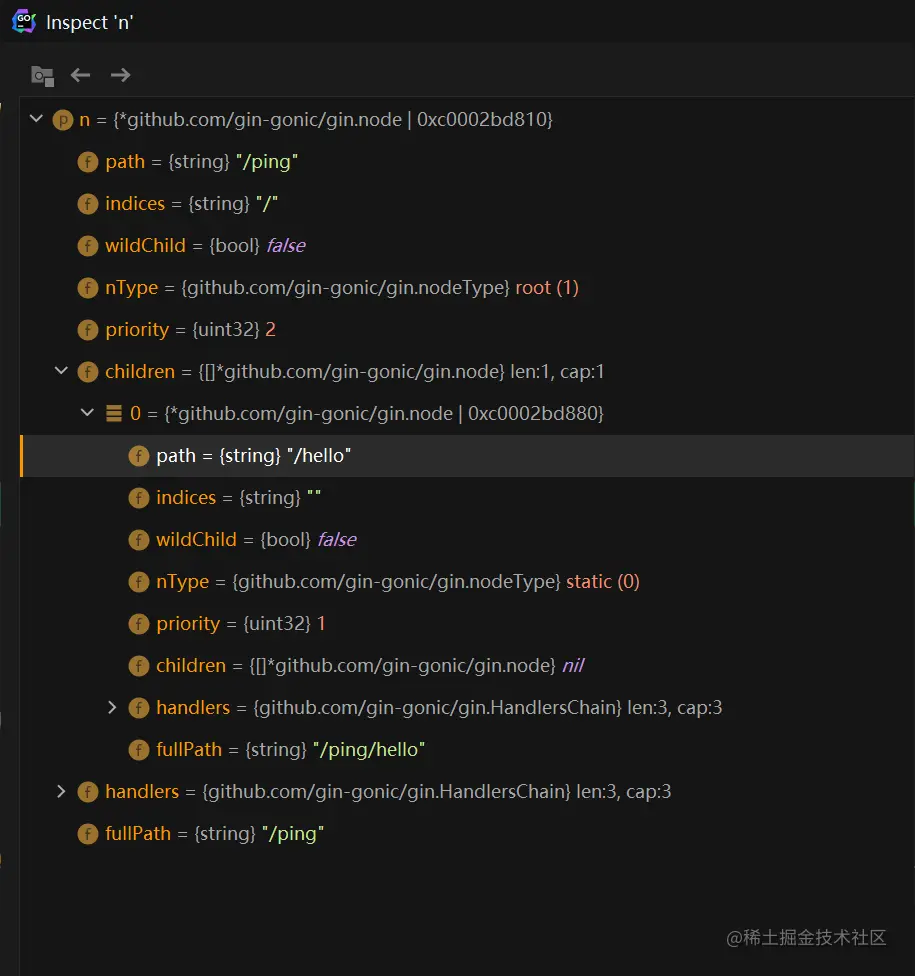Click field icon beside child wildChild false
Image resolution: width=915 pixels, height=976 pixels.
(139, 540)
